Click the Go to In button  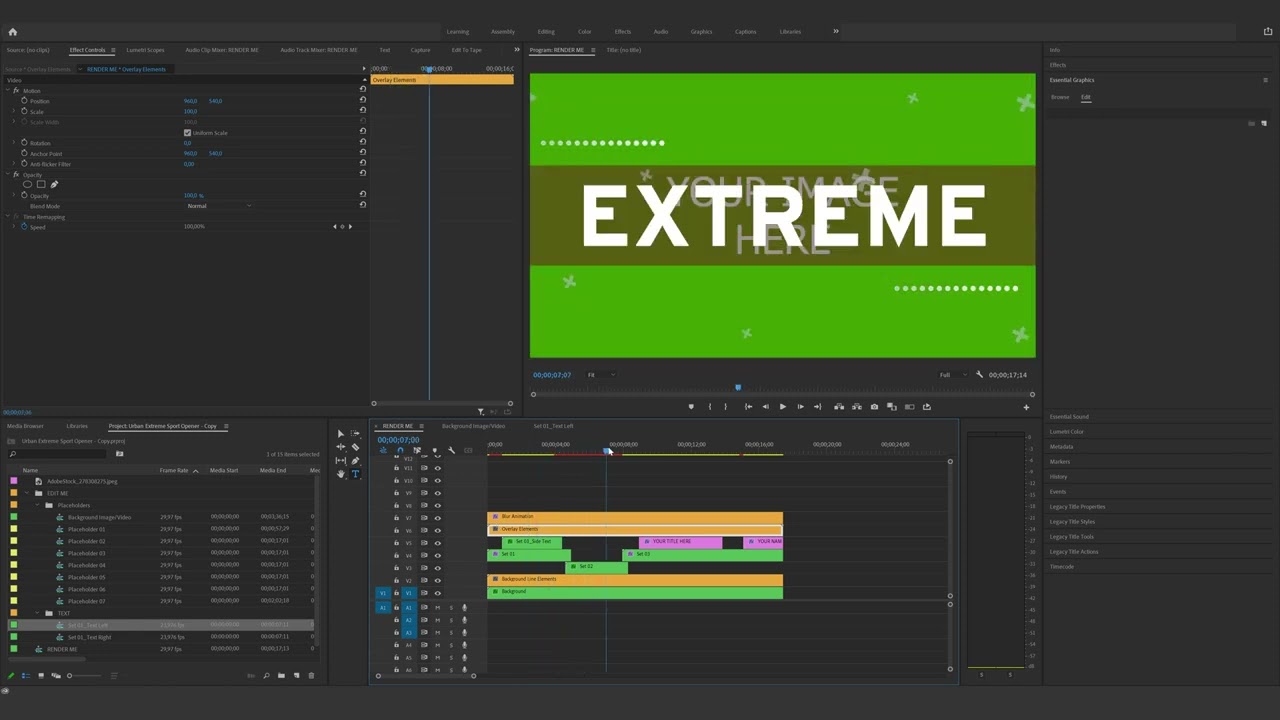(748, 407)
